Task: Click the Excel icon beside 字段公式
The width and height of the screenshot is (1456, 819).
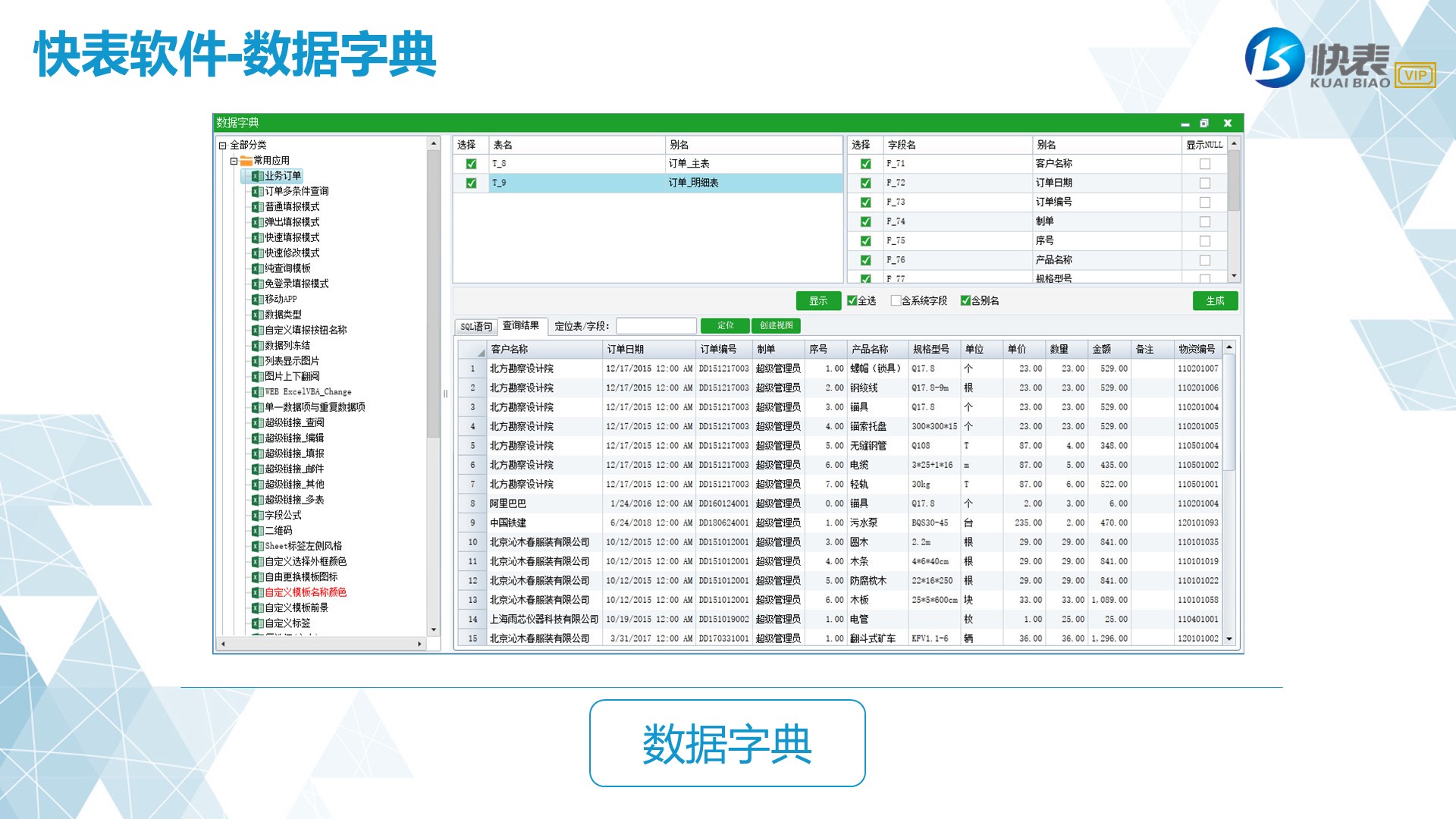Action: [257, 516]
